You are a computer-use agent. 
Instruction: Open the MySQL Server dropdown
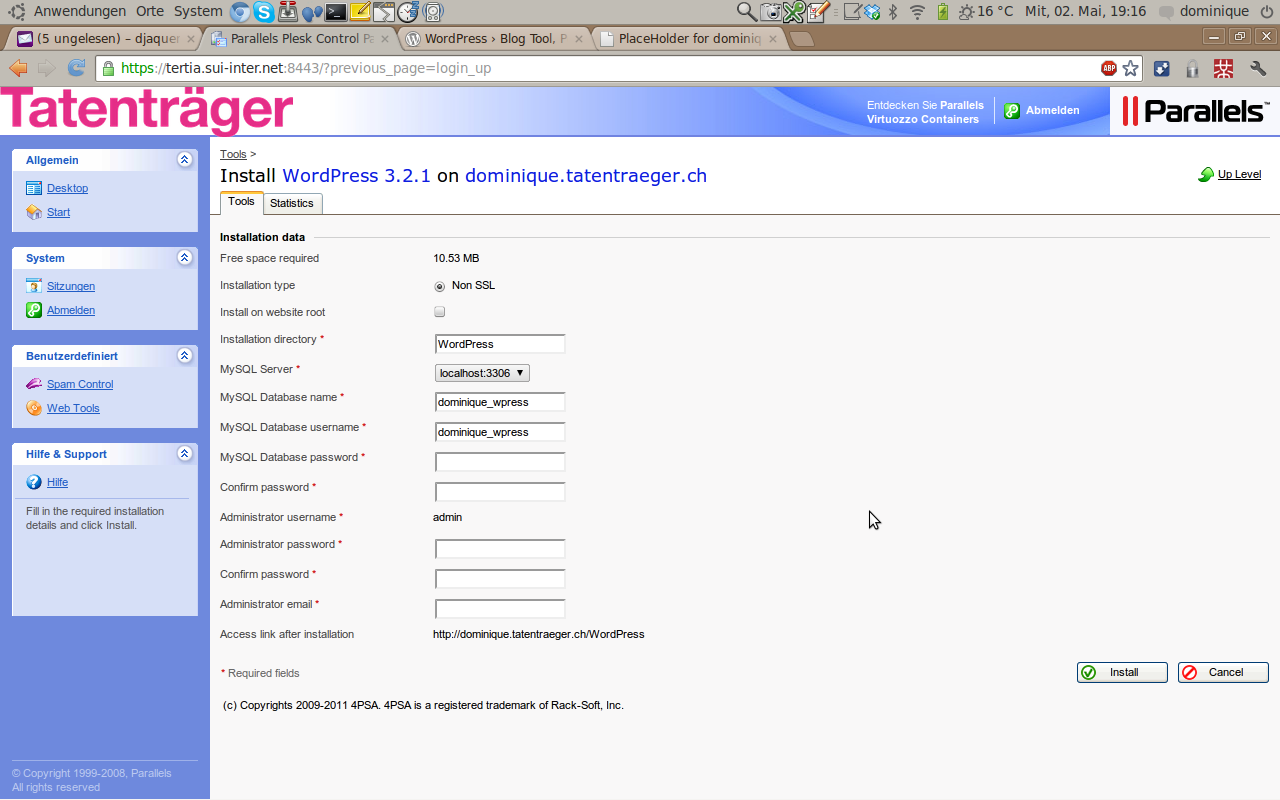[x=482, y=373]
